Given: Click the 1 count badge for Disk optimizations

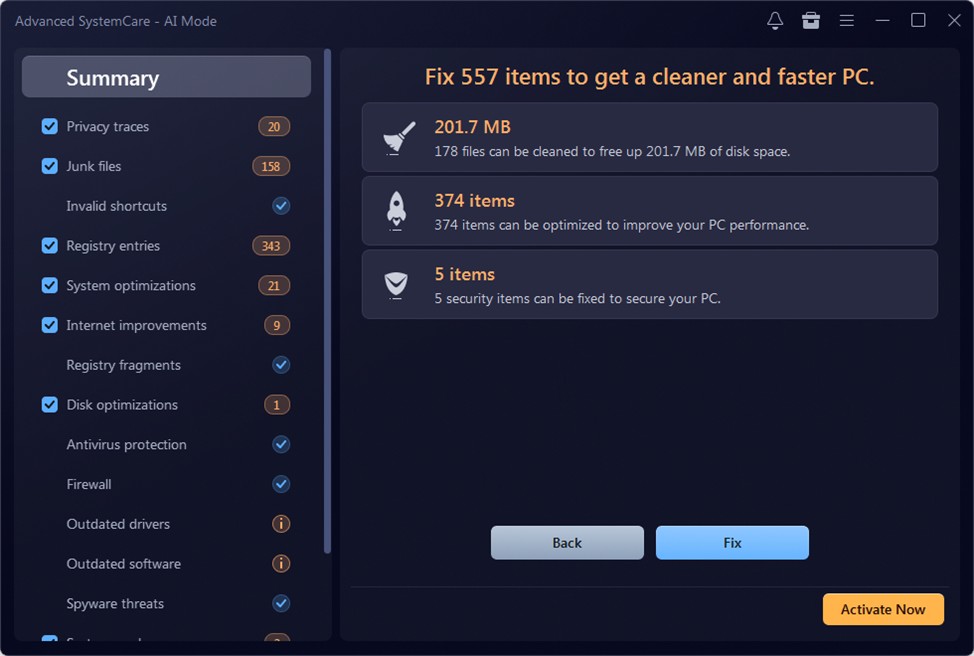Looking at the screenshot, I should tap(277, 405).
